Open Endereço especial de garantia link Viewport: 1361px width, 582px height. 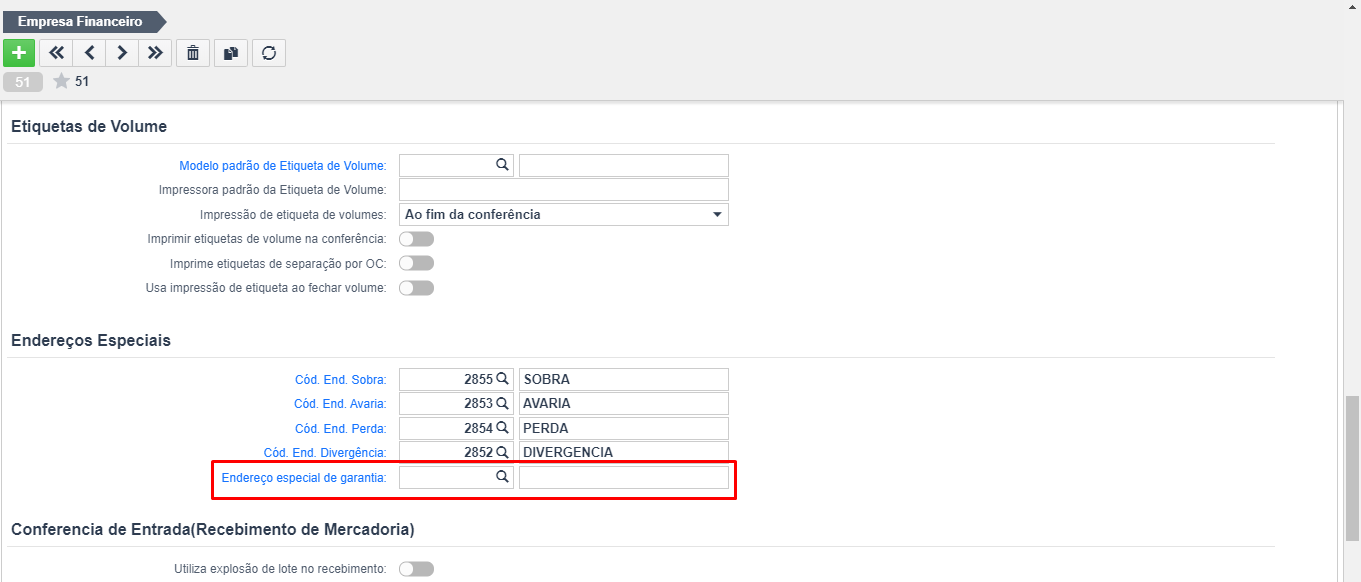304,478
